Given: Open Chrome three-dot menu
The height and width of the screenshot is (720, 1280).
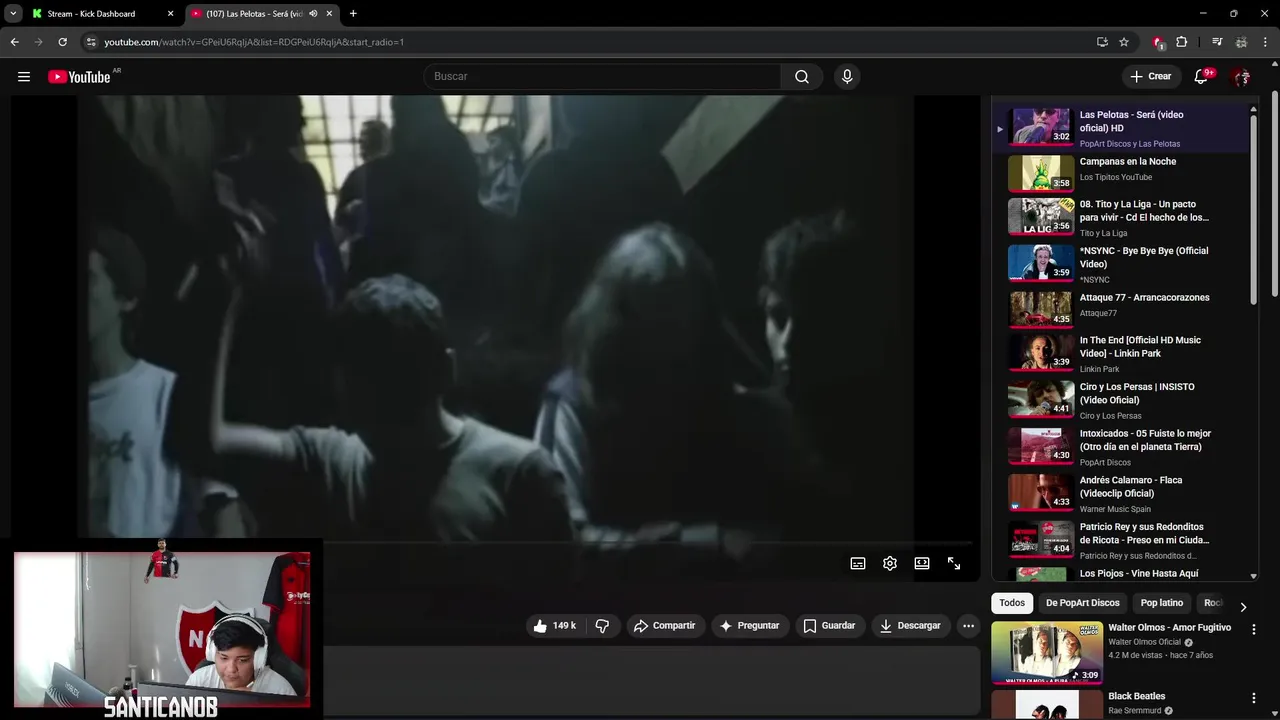Looking at the screenshot, I should pos(1265,42).
